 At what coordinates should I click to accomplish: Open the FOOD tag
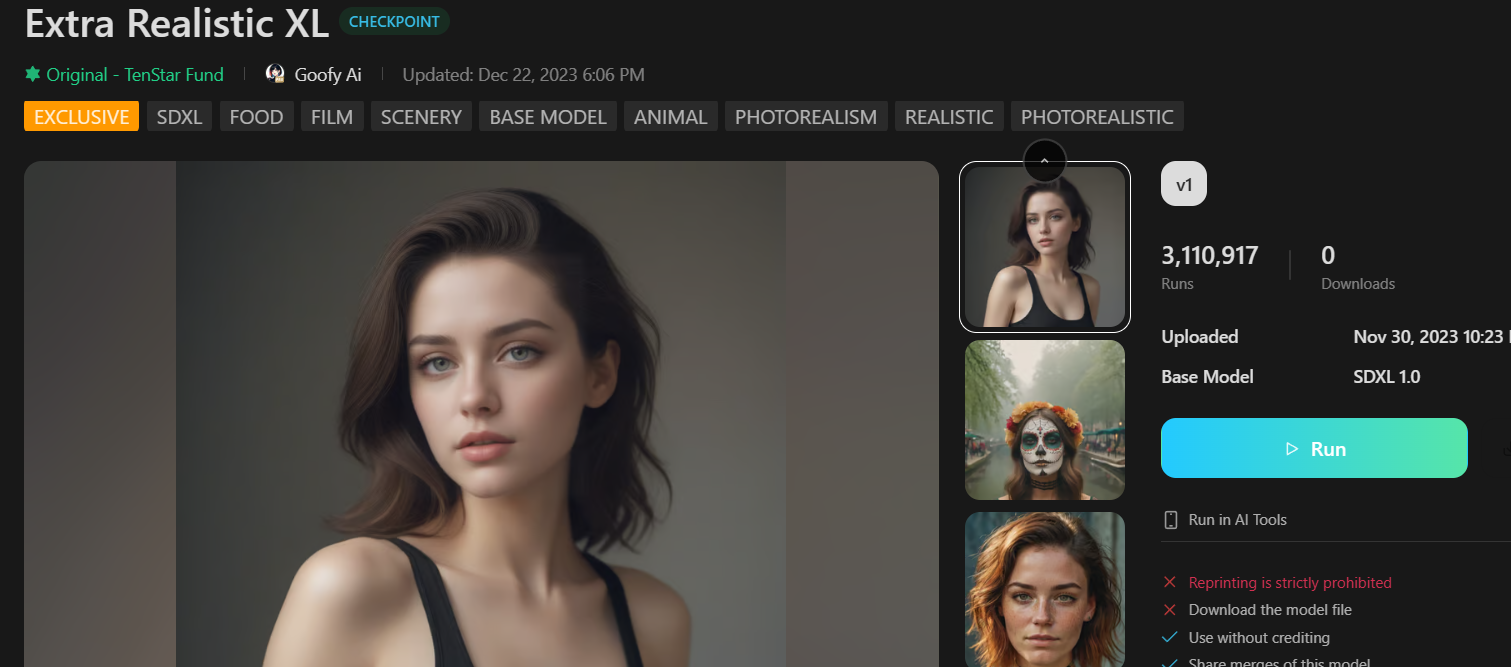[257, 117]
